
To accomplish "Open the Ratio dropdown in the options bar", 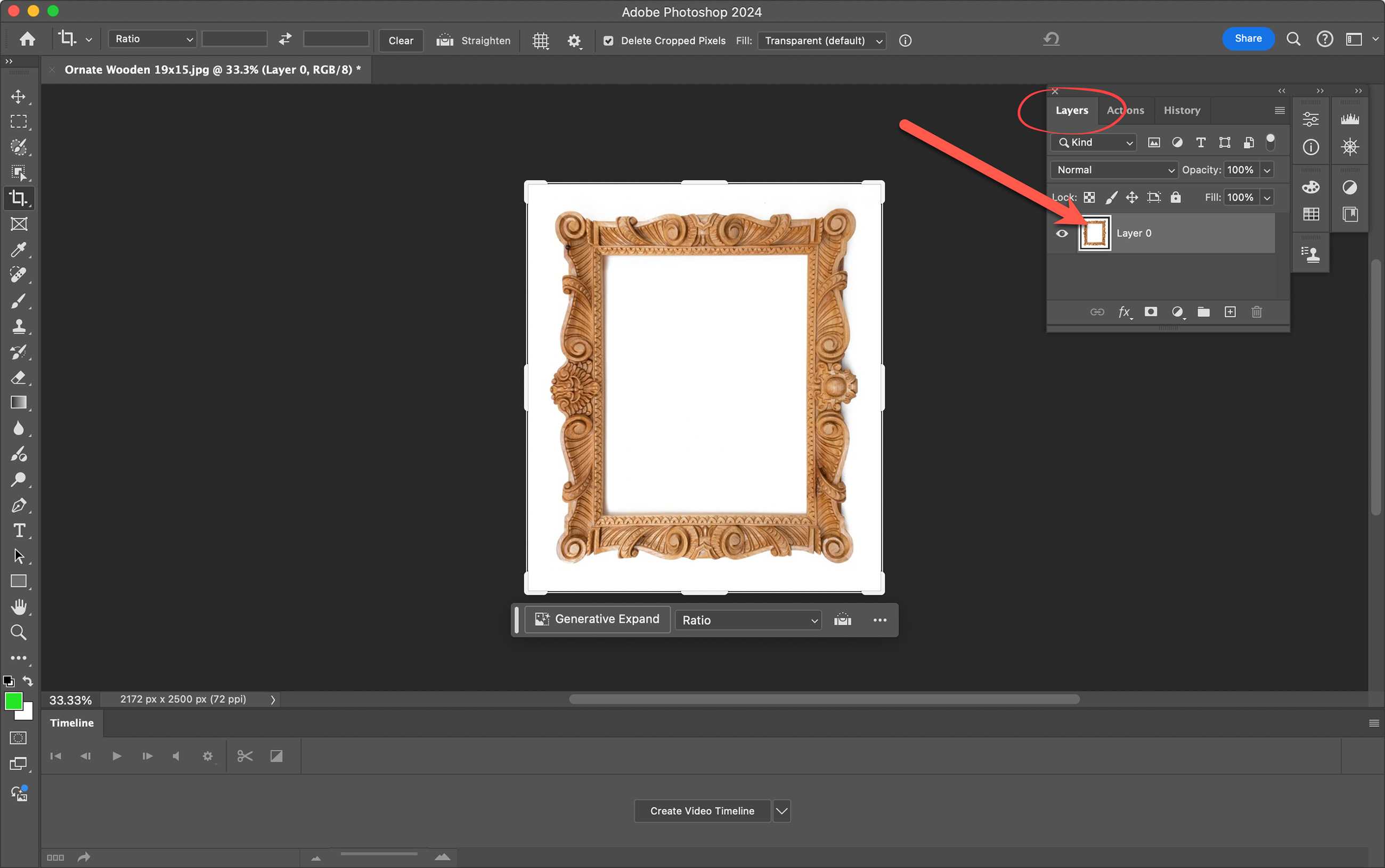I will (153, 39).
